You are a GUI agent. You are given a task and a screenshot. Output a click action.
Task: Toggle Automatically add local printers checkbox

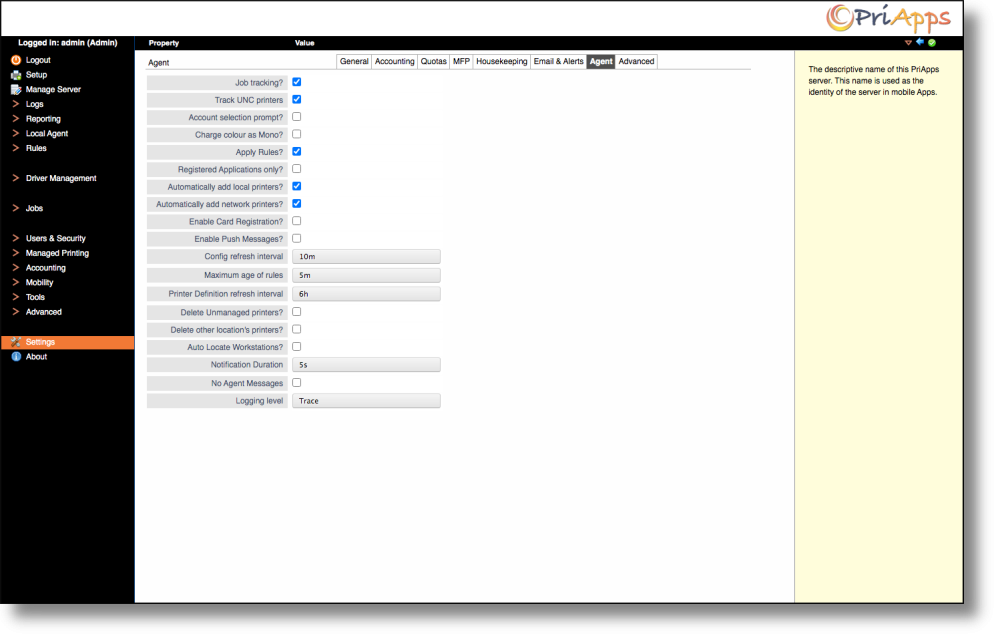[x=297, y=186]
